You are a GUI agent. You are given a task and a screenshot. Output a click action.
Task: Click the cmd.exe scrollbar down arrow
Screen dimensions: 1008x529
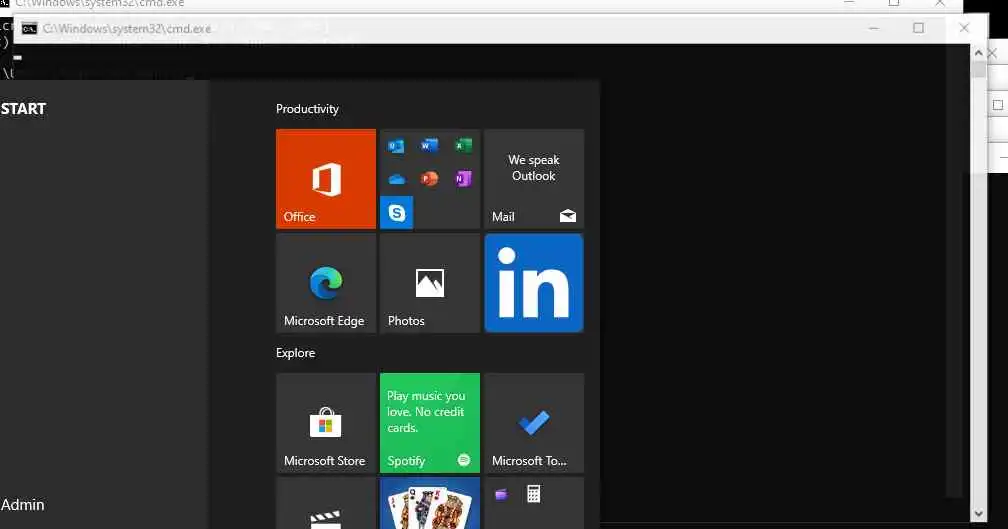click(x=978, y=514)
